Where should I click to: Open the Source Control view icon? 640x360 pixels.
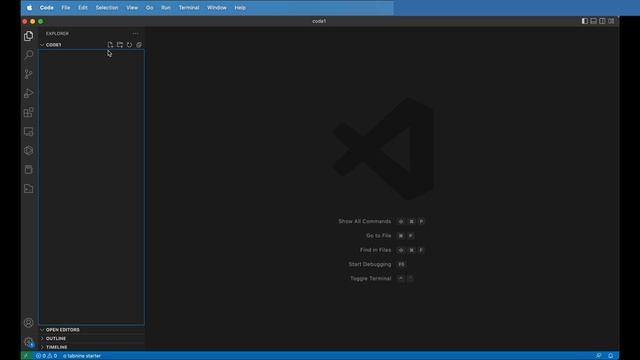(29, 74)
